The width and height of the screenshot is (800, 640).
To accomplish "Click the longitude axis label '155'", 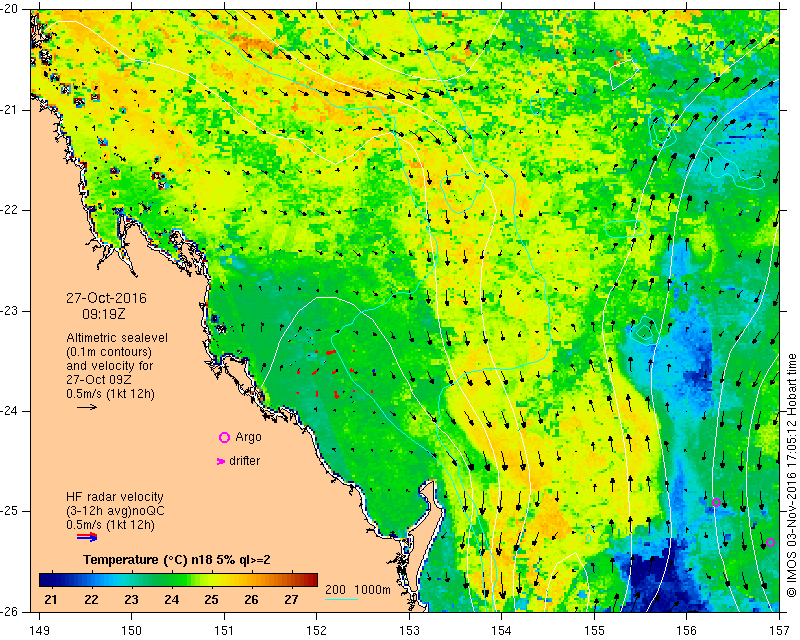I will pos(594,631).
